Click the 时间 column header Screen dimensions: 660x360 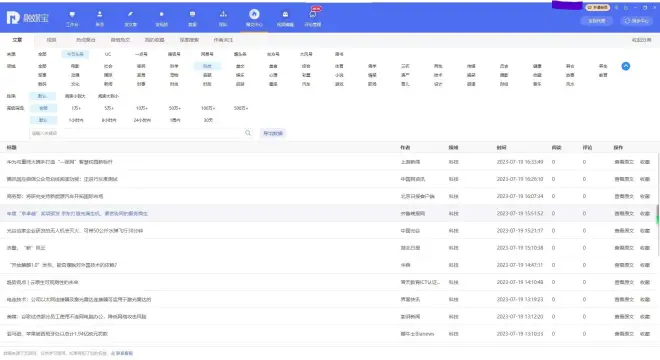(x=501, y=147)
